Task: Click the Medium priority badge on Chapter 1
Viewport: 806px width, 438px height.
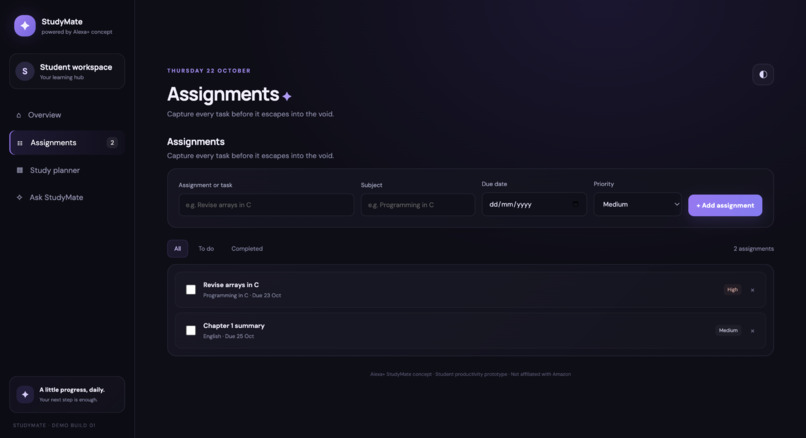Action: point(728,331)
